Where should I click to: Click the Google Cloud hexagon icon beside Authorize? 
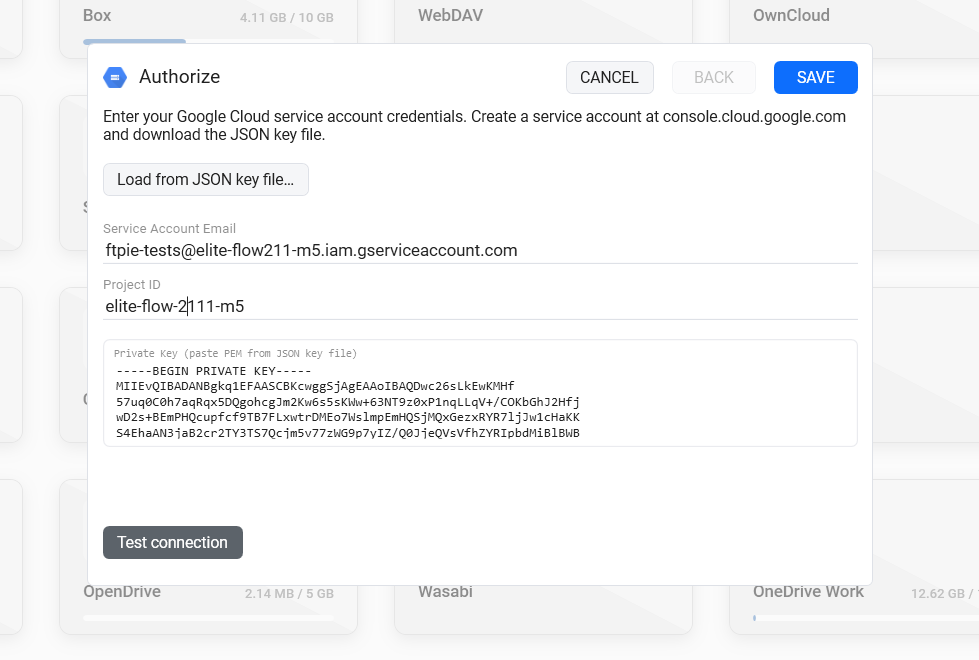point(115,77)
